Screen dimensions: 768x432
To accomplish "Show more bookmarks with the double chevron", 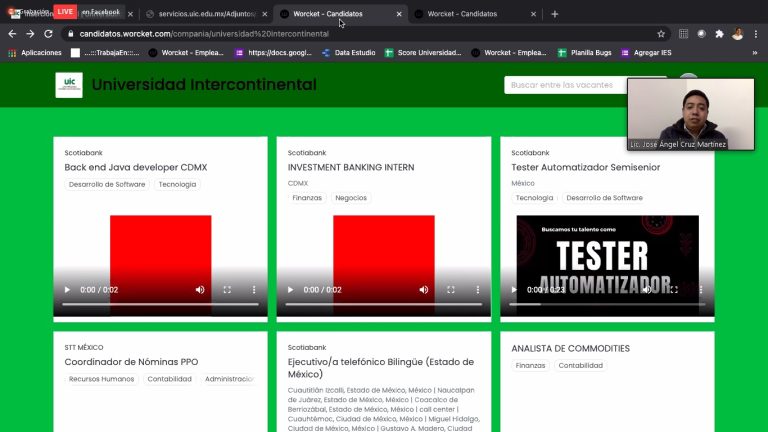I will pyautogui.click(x=755, y=53).
